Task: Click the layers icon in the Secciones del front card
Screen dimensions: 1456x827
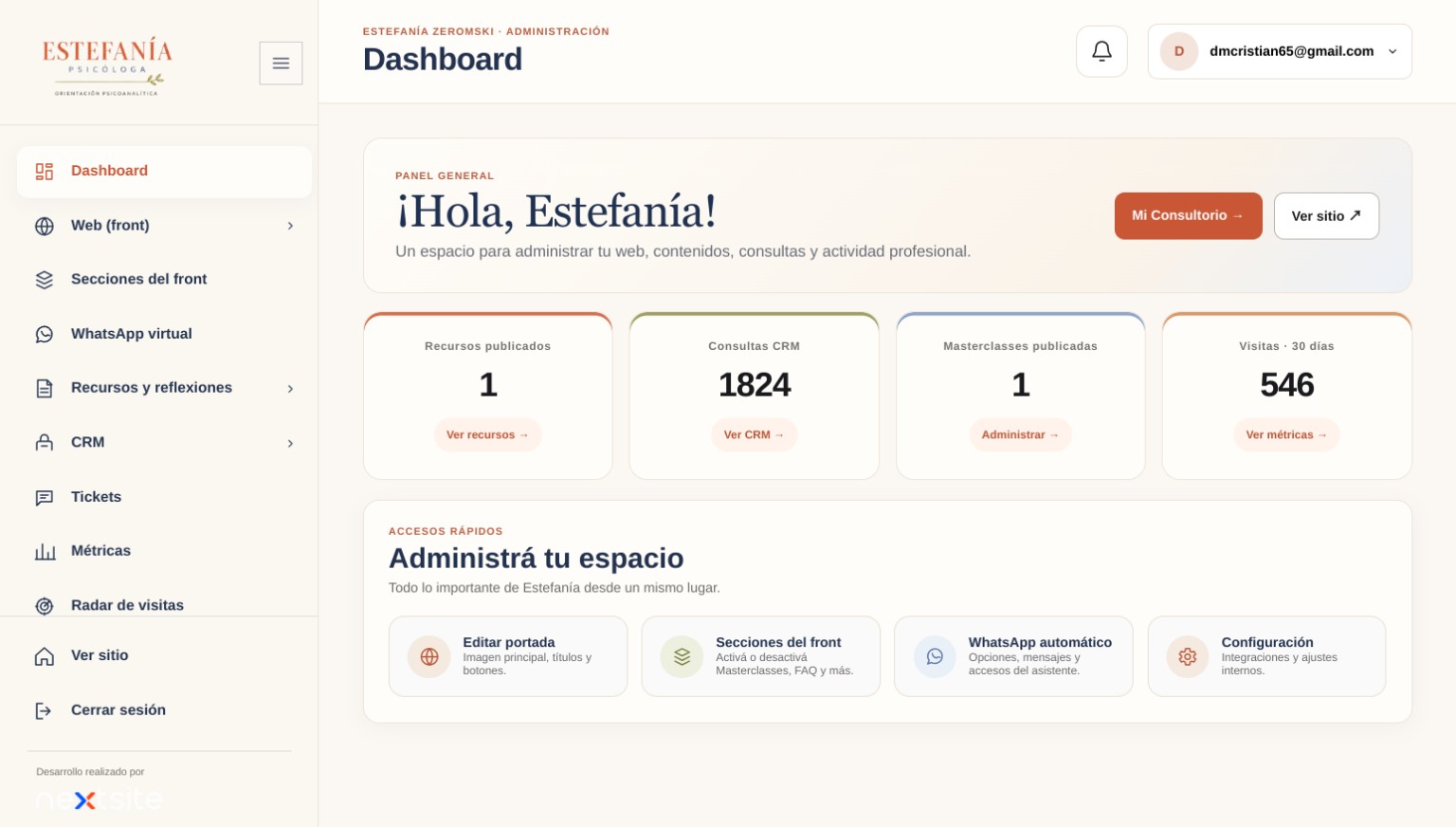Action: coord(682,656)
